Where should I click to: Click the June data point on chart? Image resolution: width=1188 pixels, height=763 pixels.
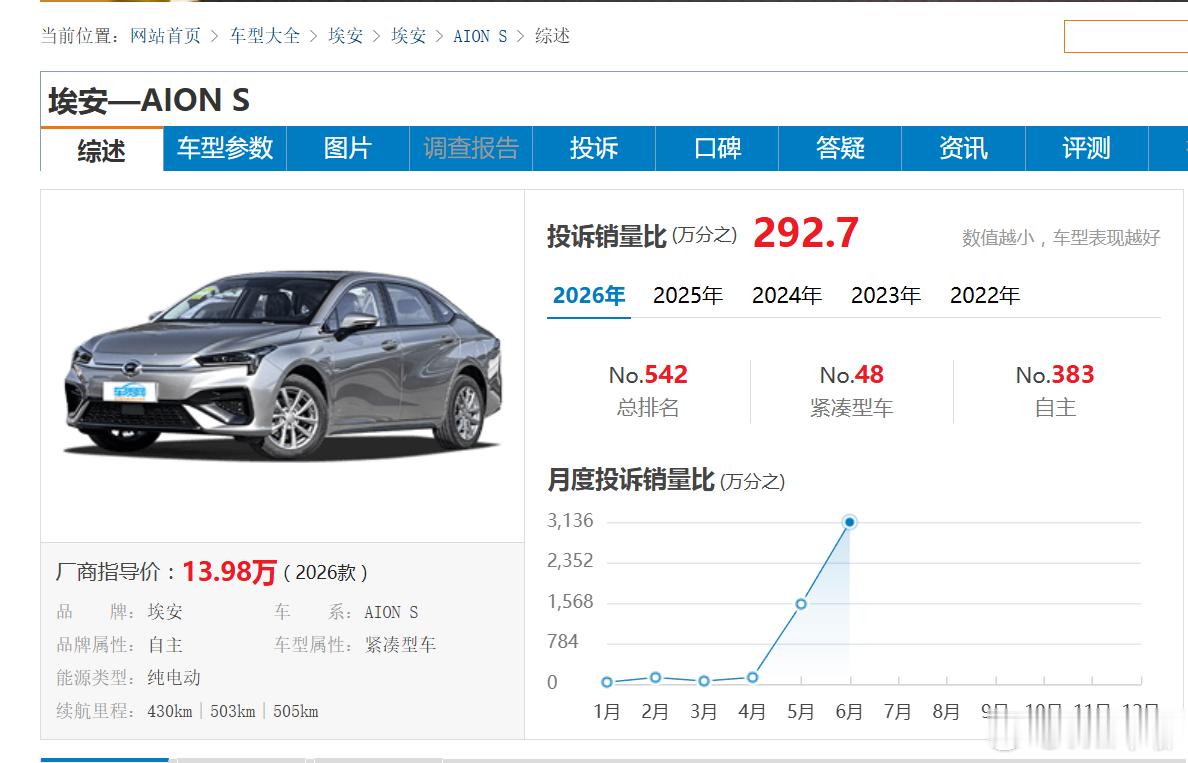[x=849, y=522]
